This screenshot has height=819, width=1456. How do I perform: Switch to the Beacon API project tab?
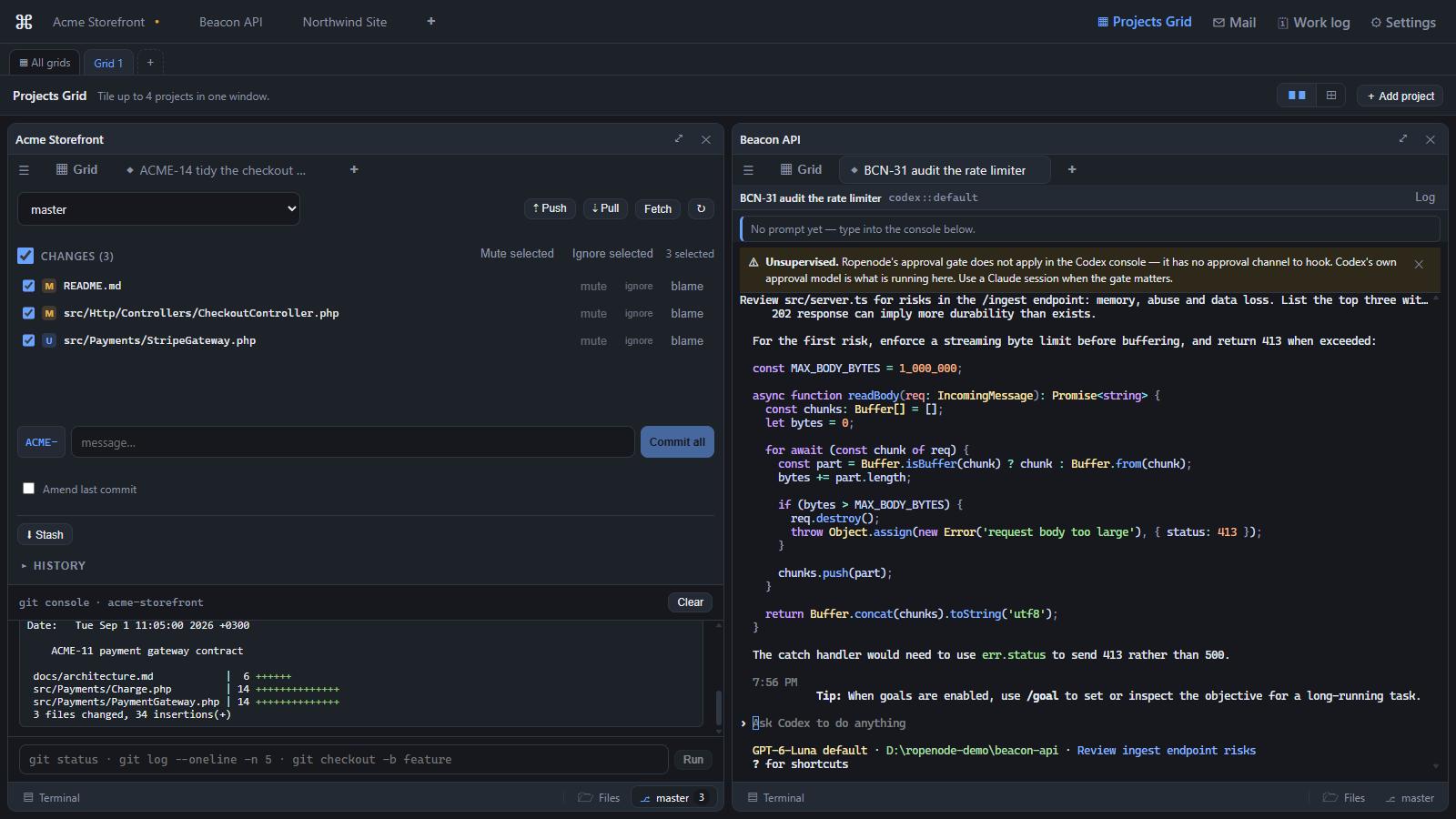coord(231,22)
